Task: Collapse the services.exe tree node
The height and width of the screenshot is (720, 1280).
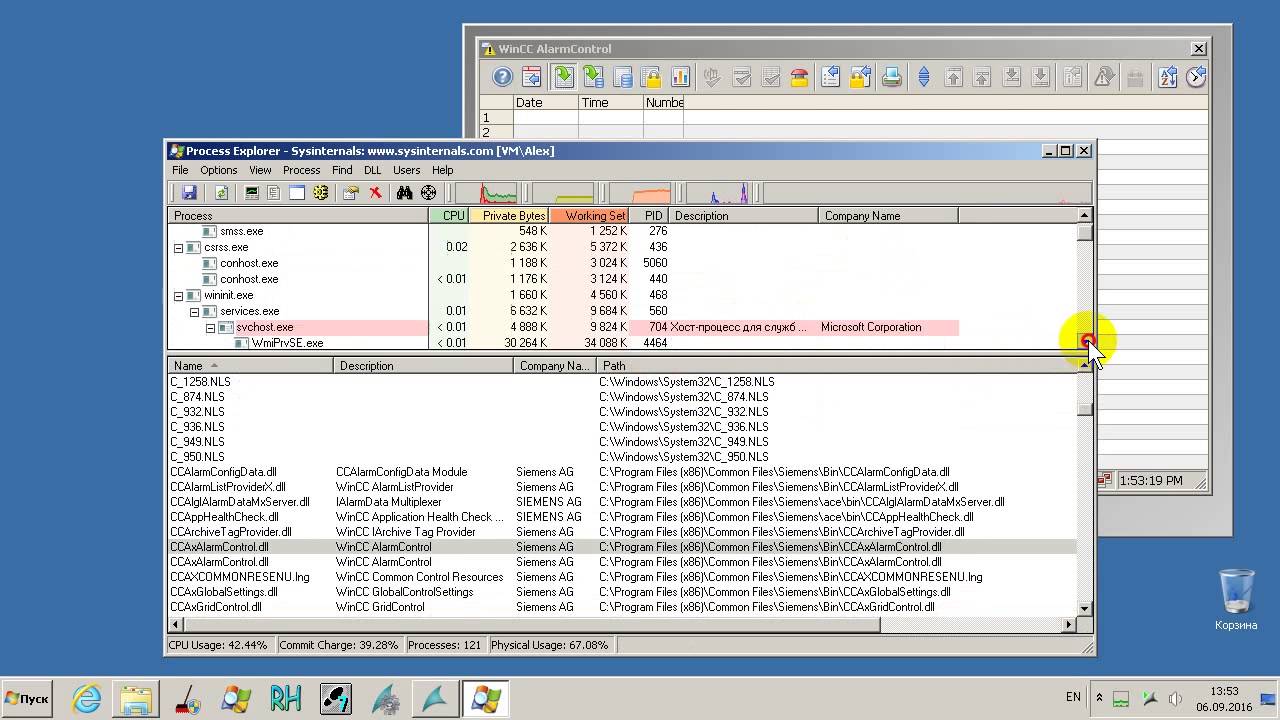Action: click(195, 311)
